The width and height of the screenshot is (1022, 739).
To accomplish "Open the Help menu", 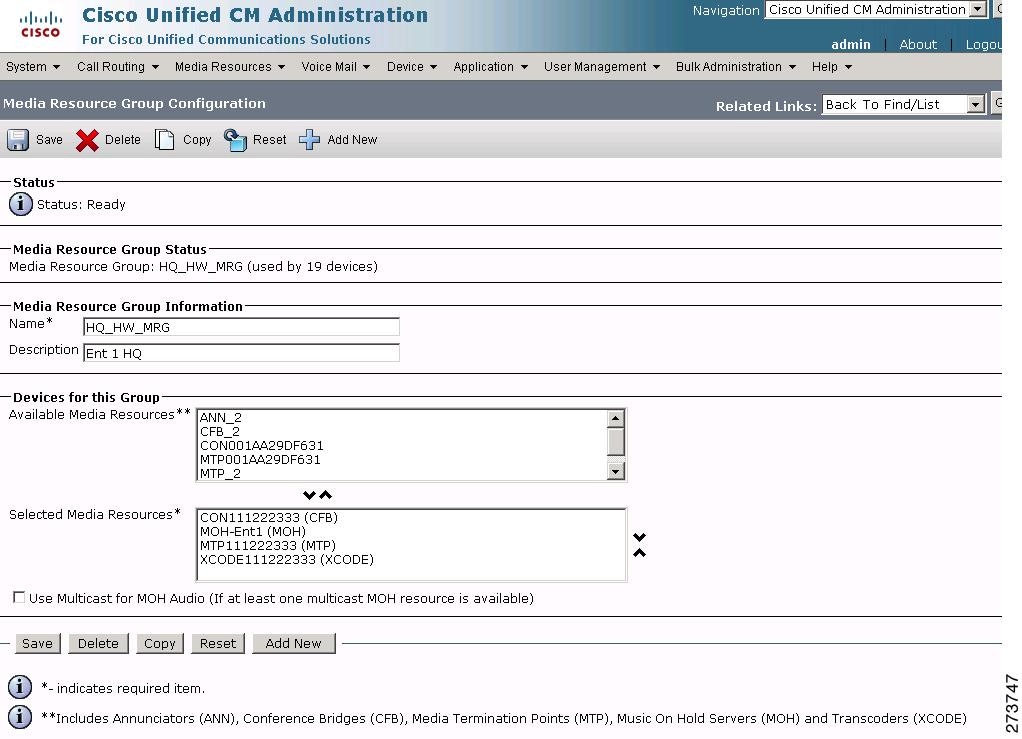I will [x=832, y=66].
